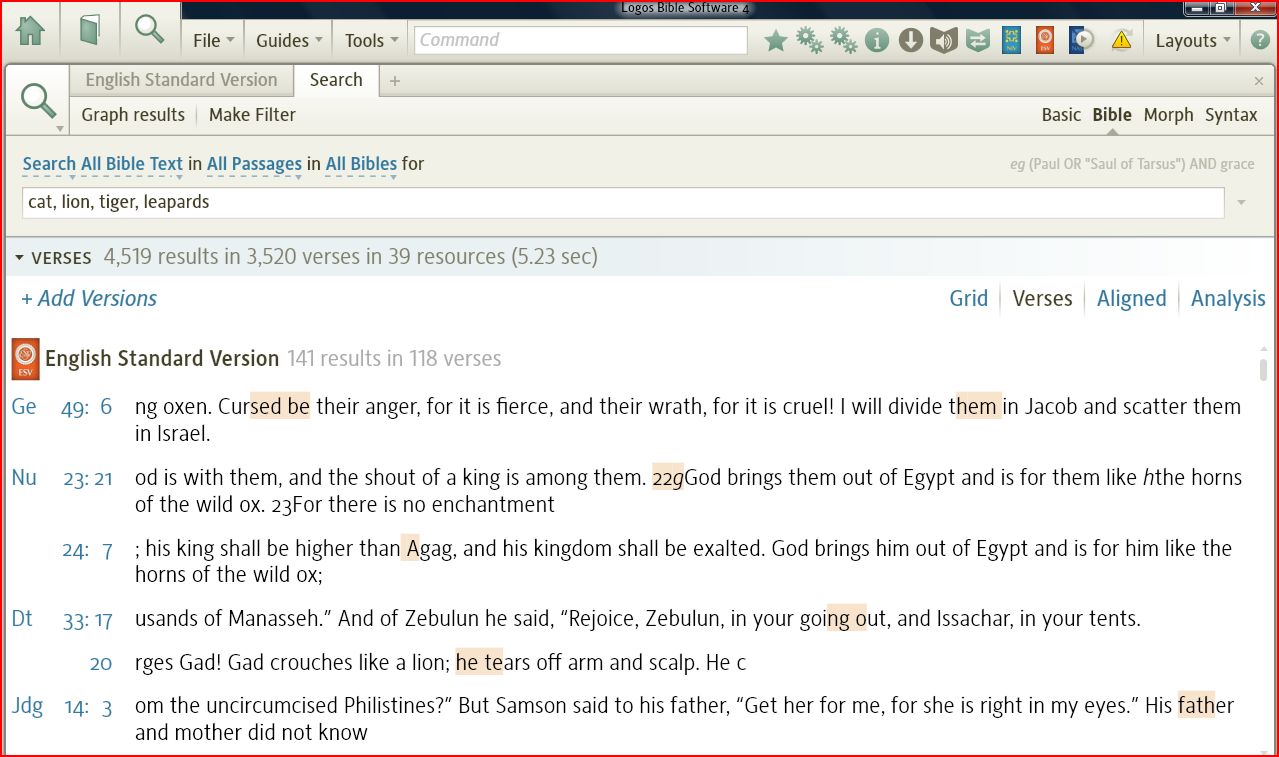Image resolution: width=1279 pixels, height=757 pixels.
Task: Select the Search tab
Action: 336,80
